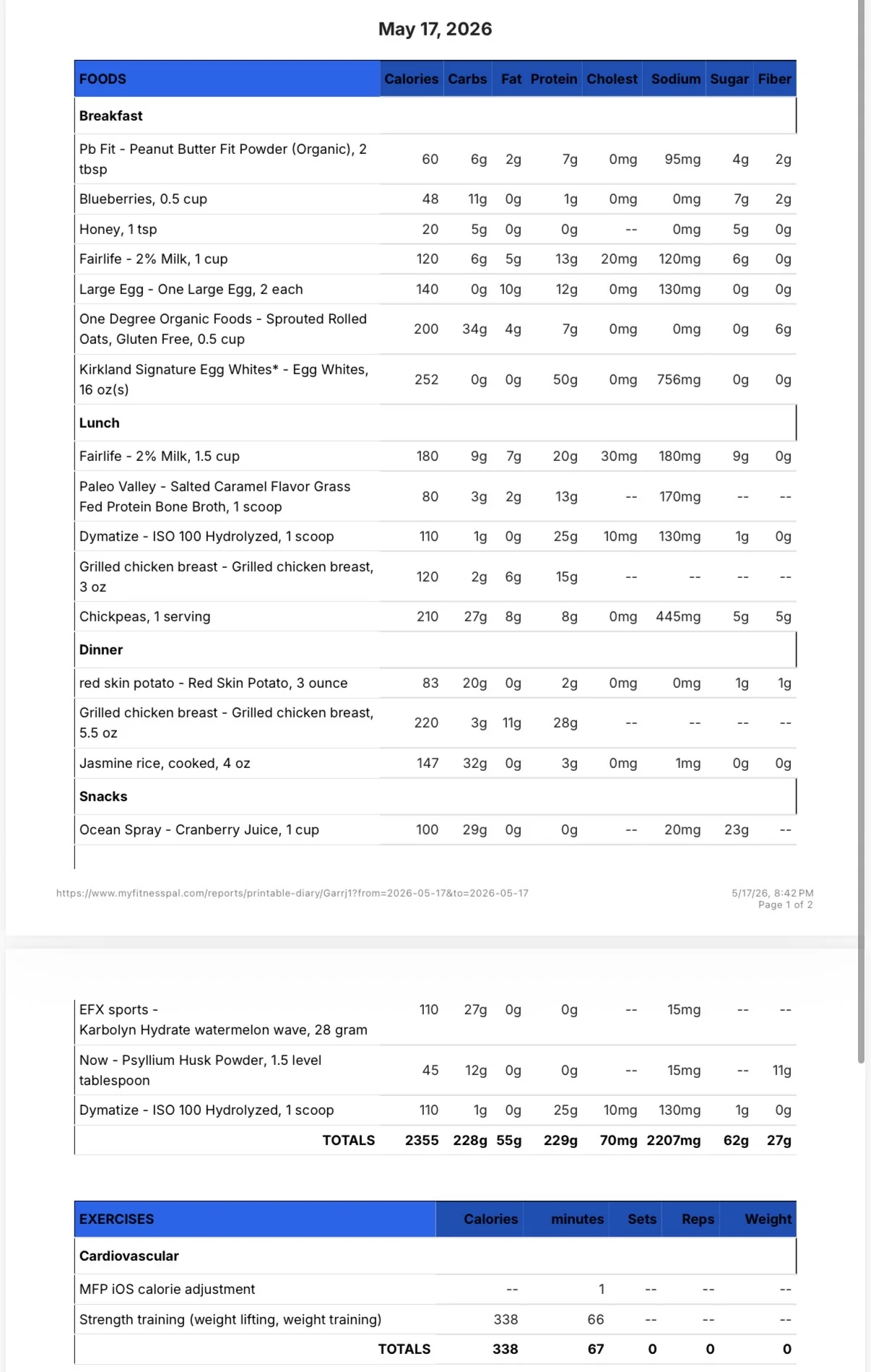Click the Chickpeas, 1 serving row
The image size is (871, 1372).
coord(435,616)
